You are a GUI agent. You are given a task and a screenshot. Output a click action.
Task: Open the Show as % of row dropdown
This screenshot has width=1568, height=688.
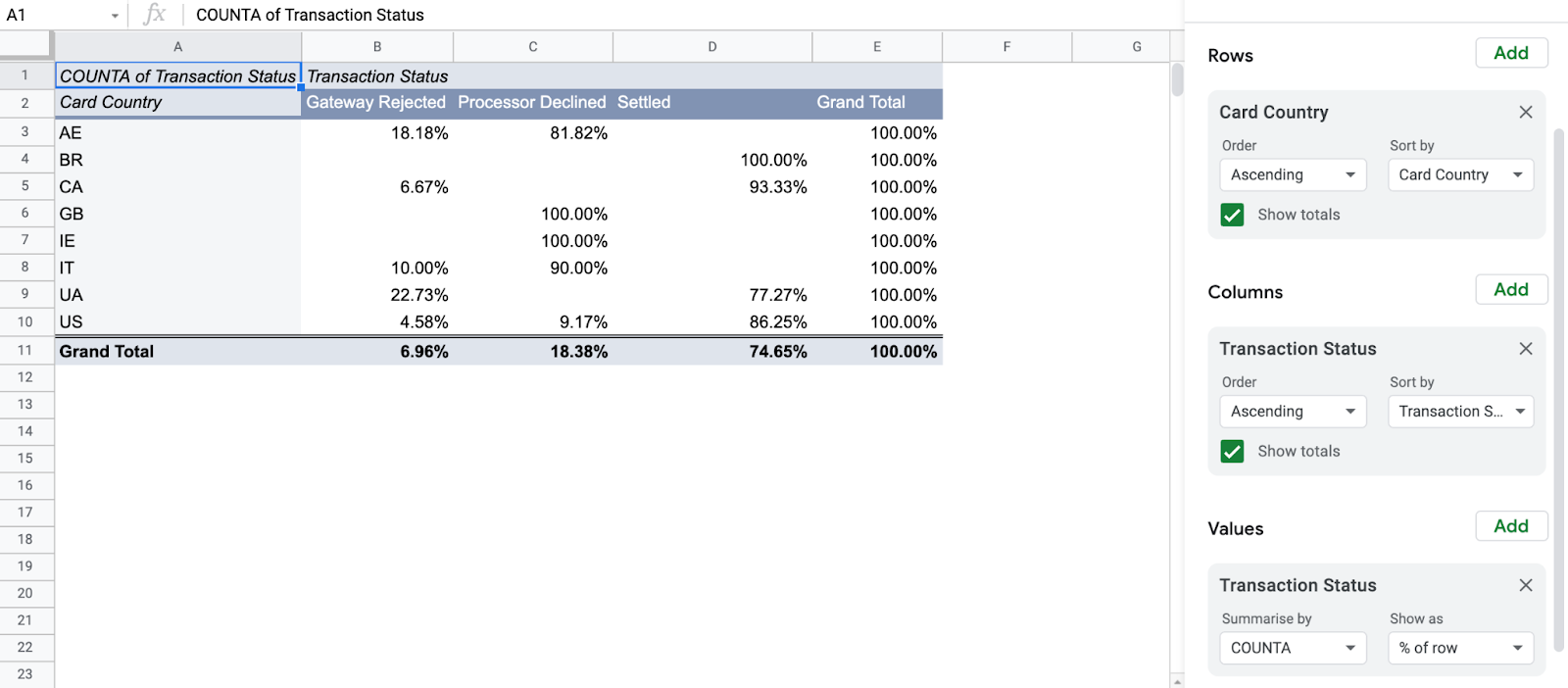1460,648
